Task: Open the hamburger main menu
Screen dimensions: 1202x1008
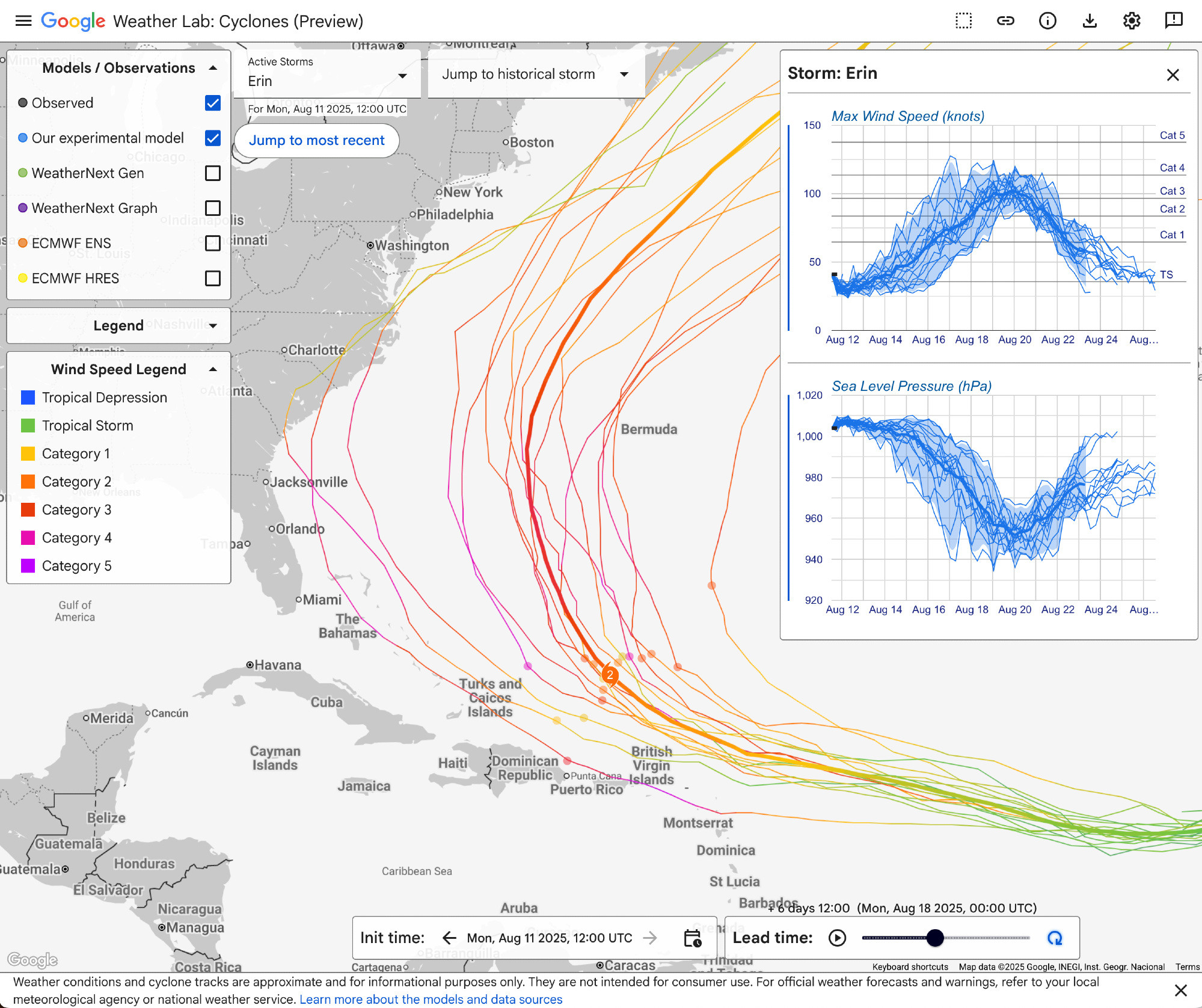Action: pos(23,21)
